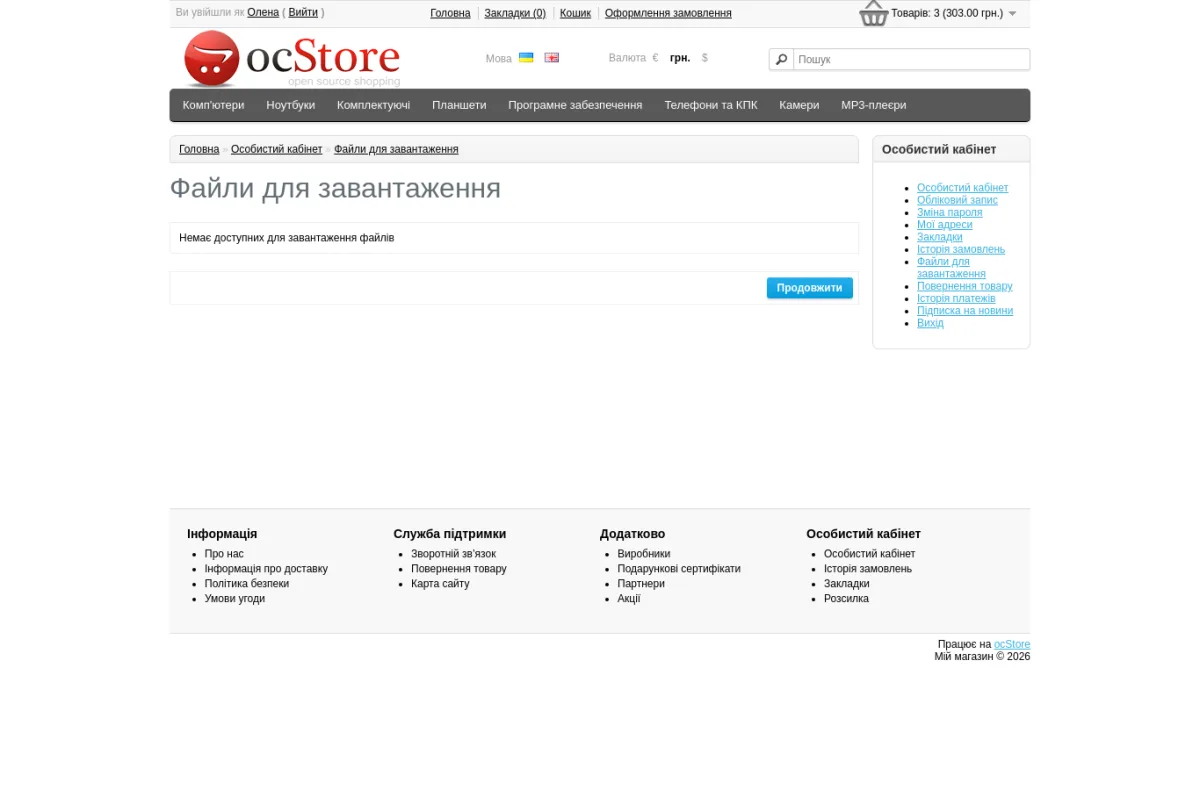This screenshot has height=790, width=1200.
Task: Click the blue Продовжити button
Action: (x=810, y=288)
